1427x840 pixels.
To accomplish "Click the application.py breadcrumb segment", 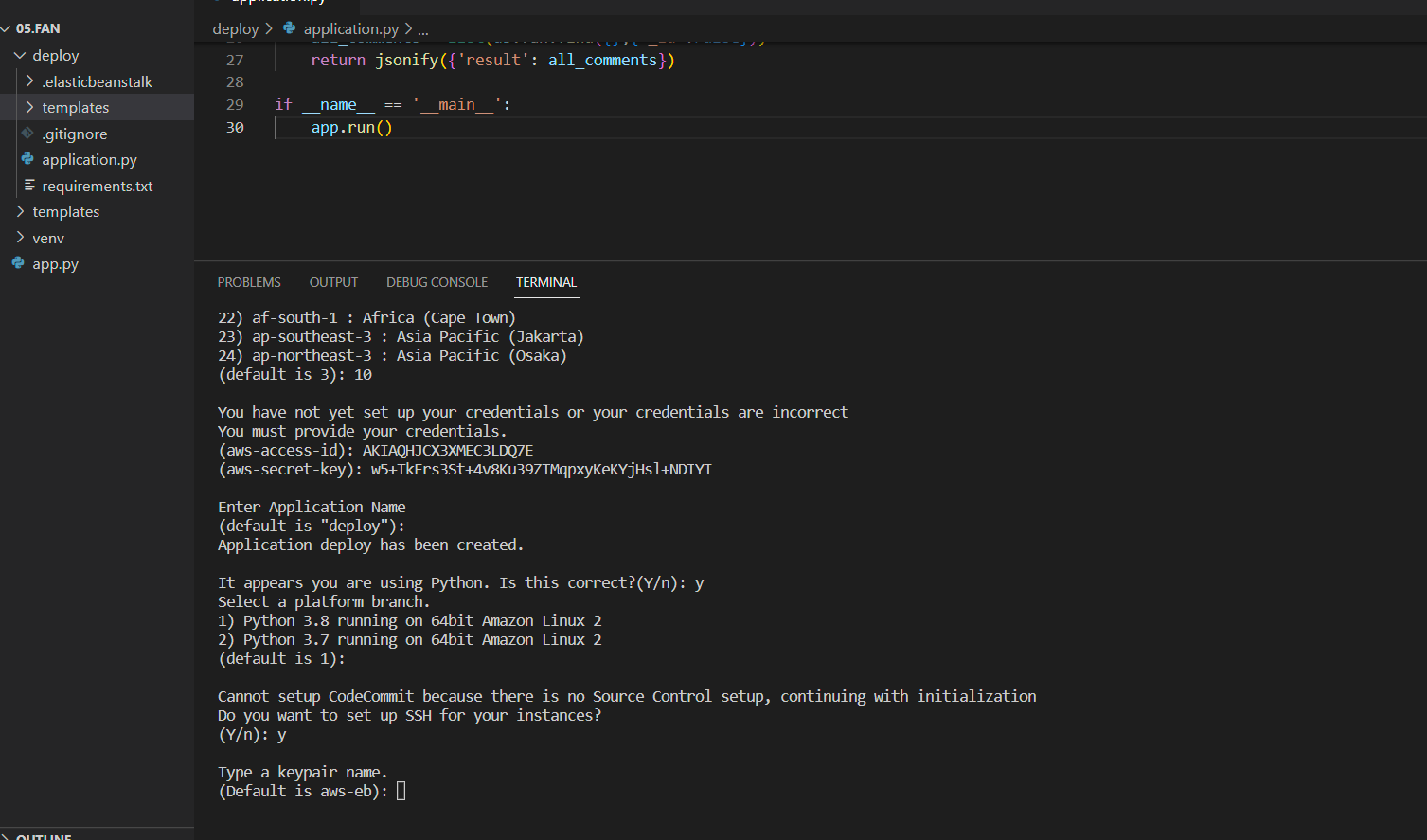I will pos(351,29).
